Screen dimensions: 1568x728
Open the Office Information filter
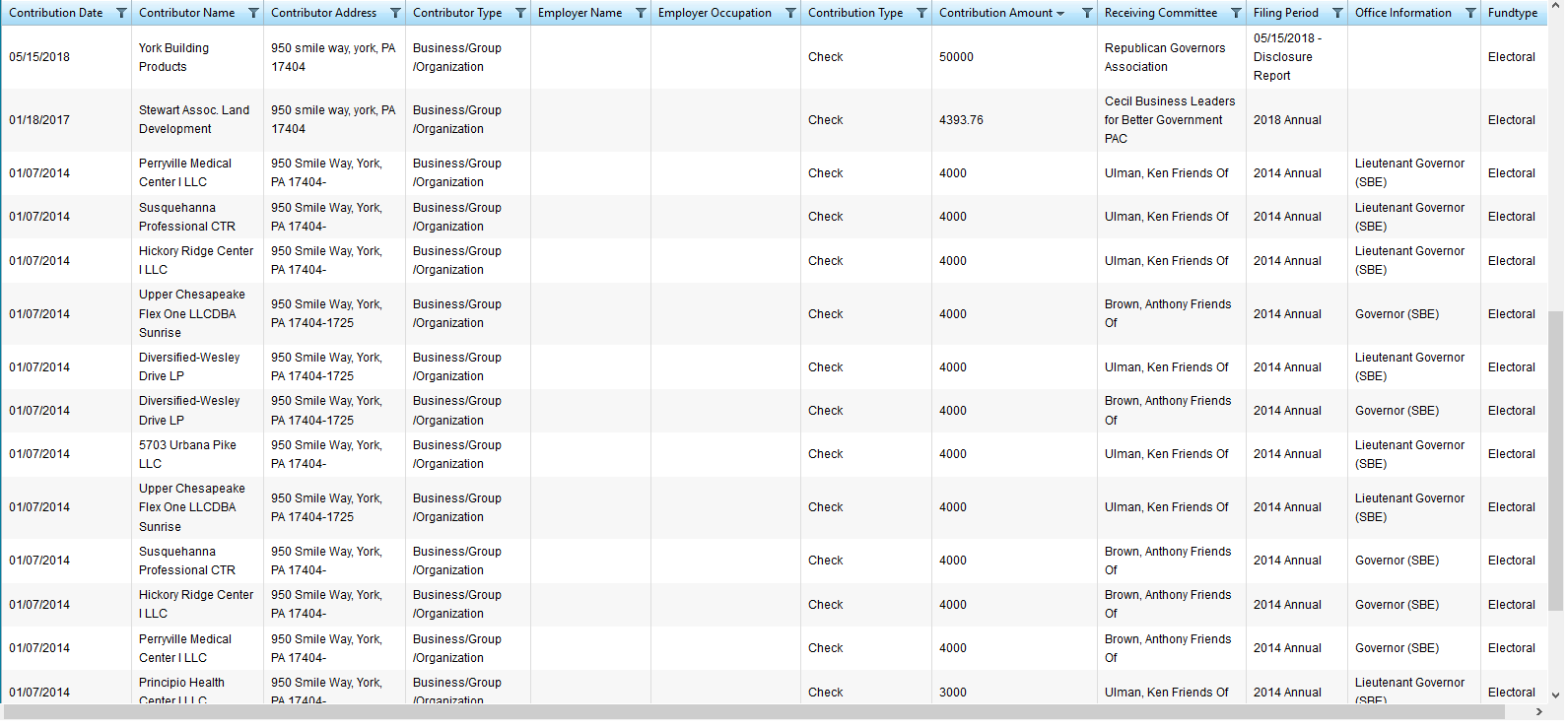pos(1470,13)
